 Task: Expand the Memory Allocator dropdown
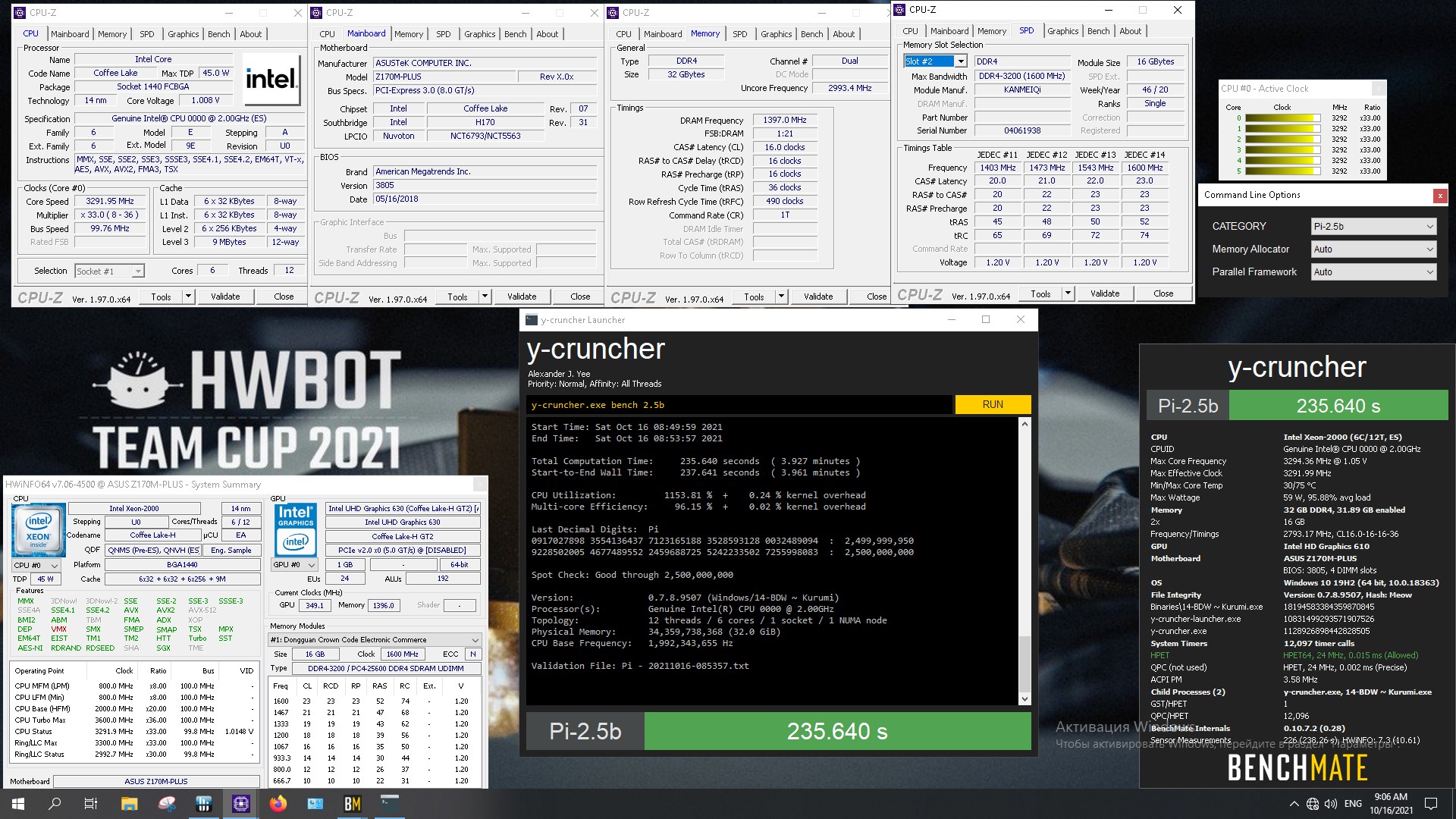click(1373, 249)
